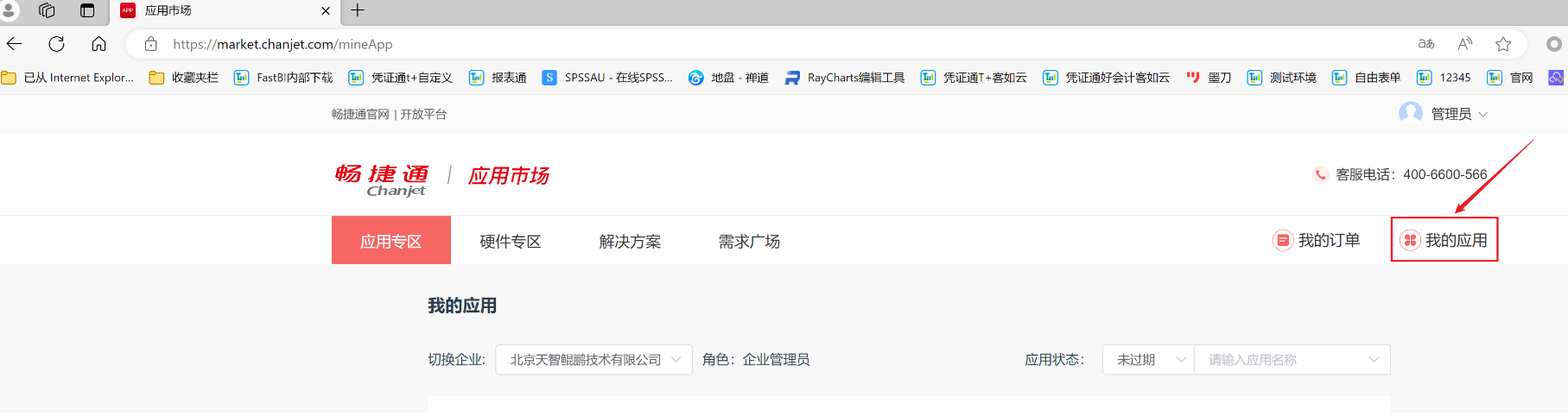Viewport: 1568px width, 416px height.
Task: Click the 畅捷通 Chanjet logo
Action: (382, 180)
